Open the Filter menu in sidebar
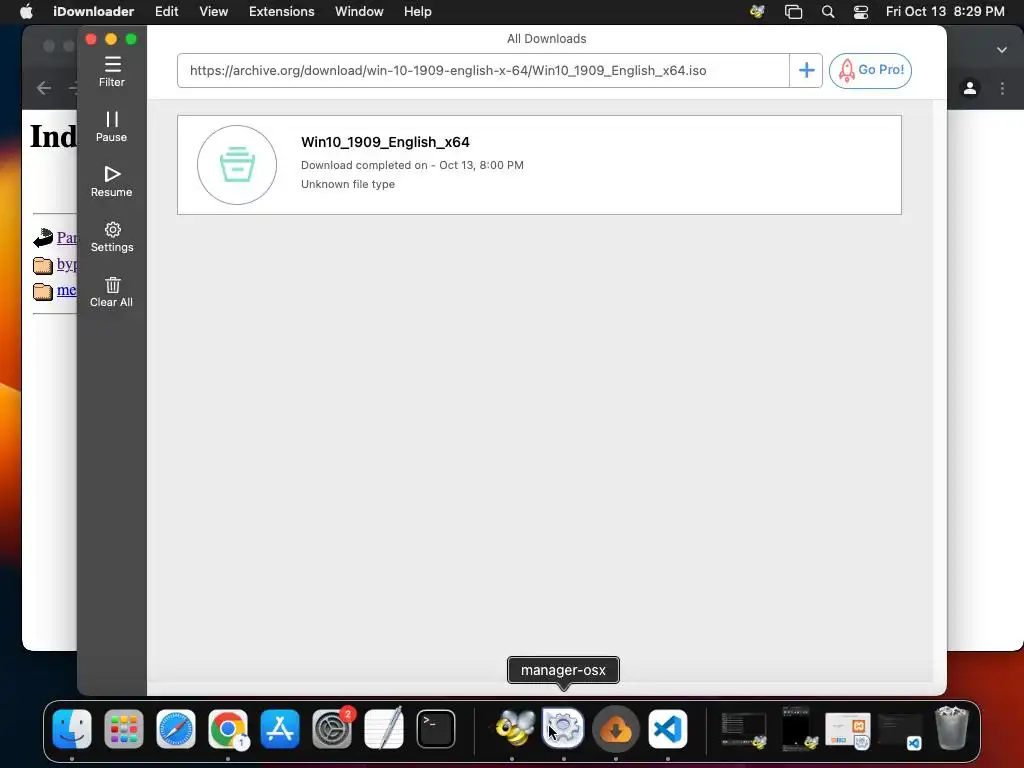This screenshot has height=768, width=1024. (x=112, y=72)
